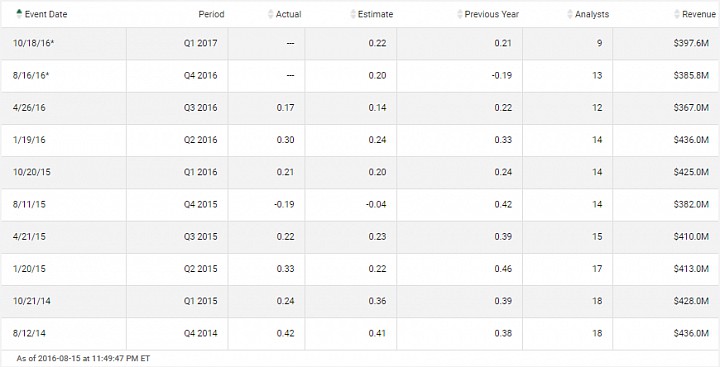This screenshot has height=367, width=720.
Task: Sort table by Period column header
Action: coord(211,14)
